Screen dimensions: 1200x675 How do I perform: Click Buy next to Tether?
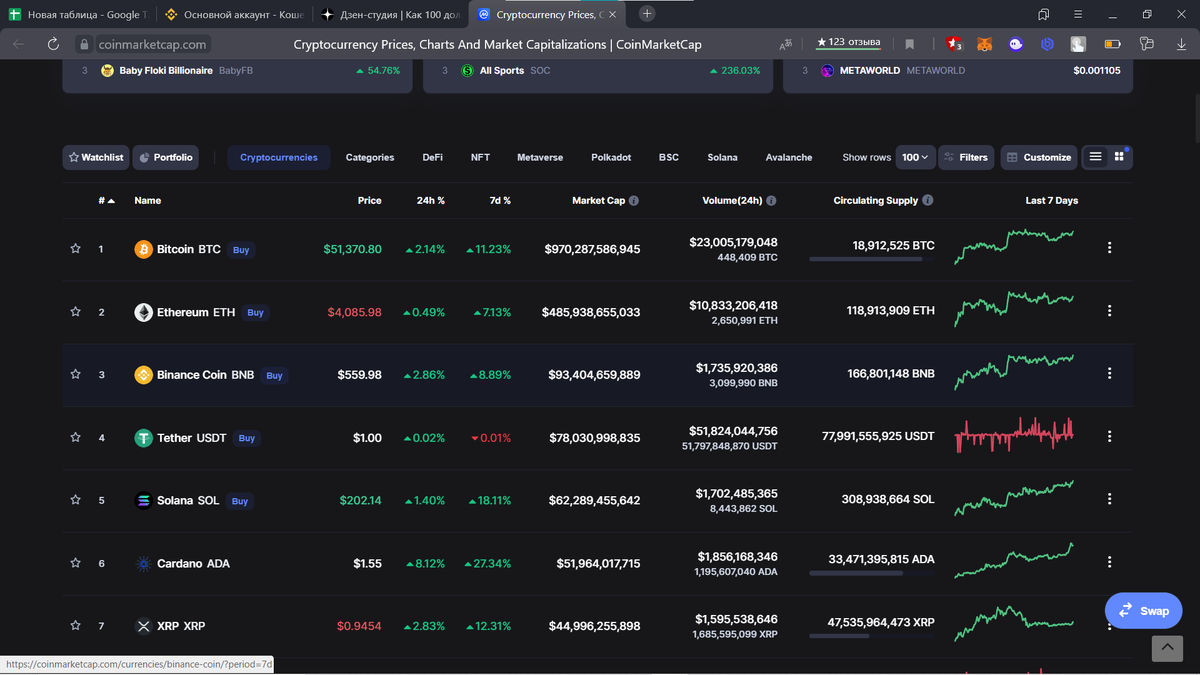point(247,438)
